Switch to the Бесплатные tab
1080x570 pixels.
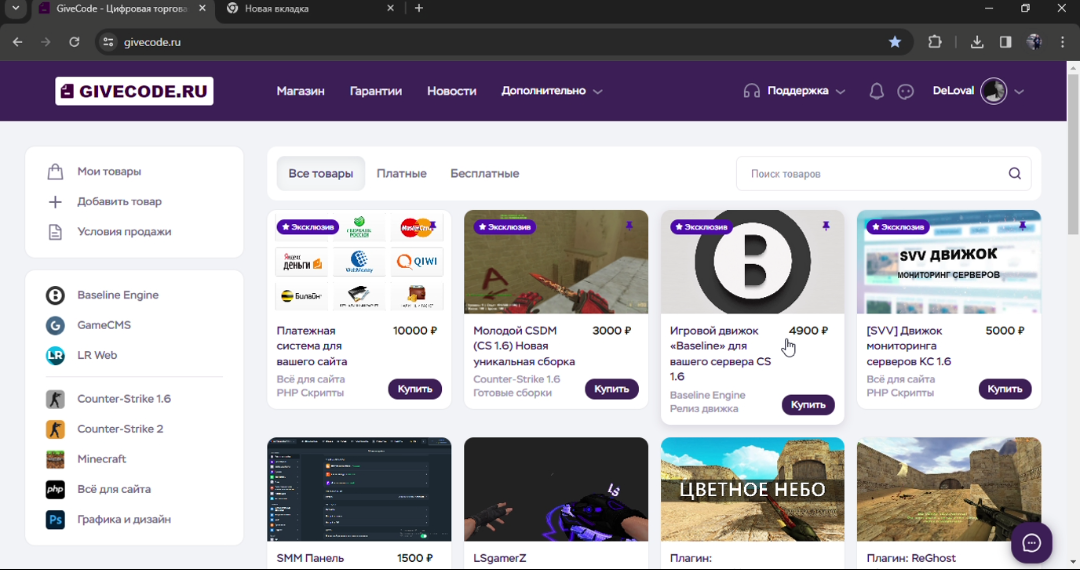[x=484, y=174]
